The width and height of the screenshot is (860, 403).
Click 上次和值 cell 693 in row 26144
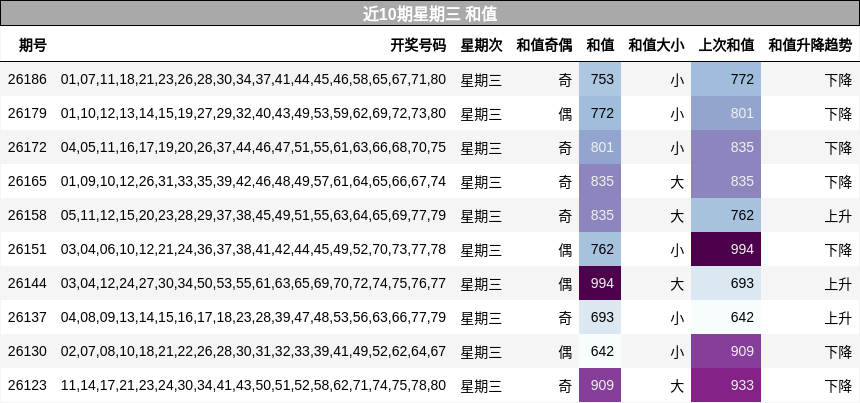726,283
